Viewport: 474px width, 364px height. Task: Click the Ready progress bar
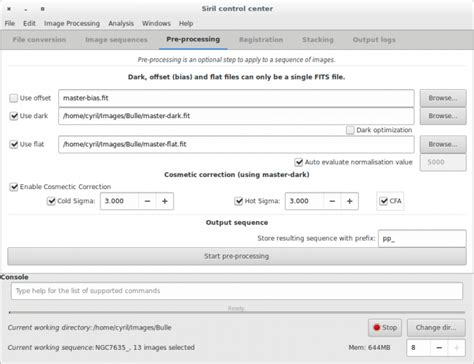click(x=237, y=312)
